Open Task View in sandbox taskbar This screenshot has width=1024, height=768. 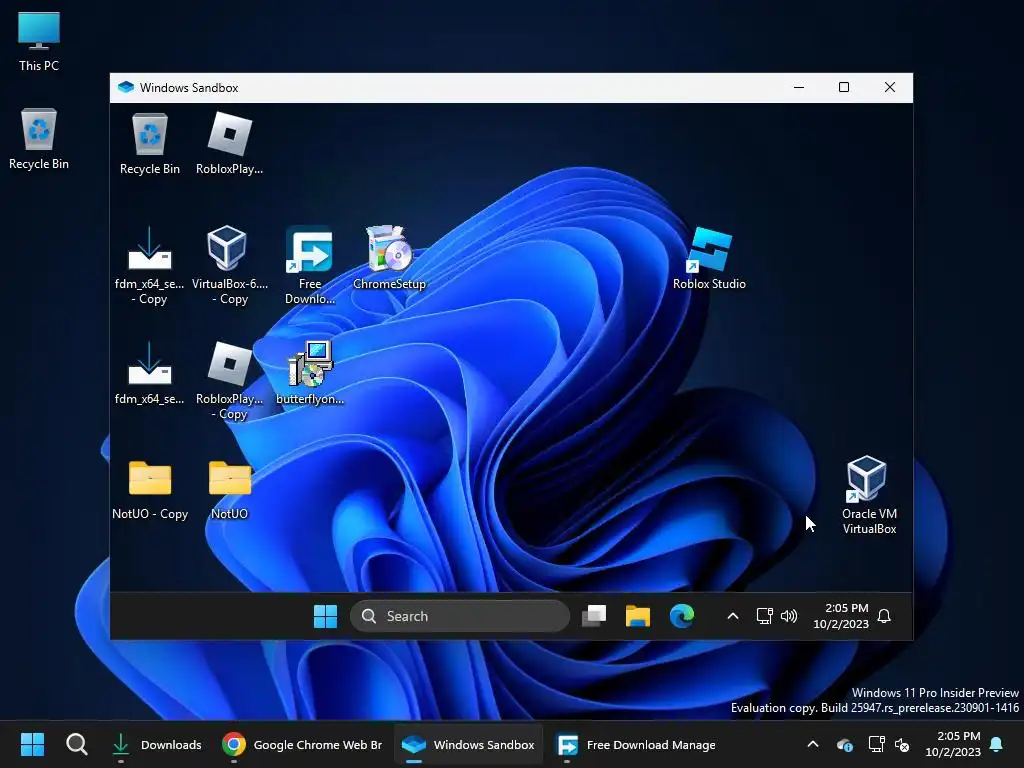pyautogui.click(x=594, y=616)
